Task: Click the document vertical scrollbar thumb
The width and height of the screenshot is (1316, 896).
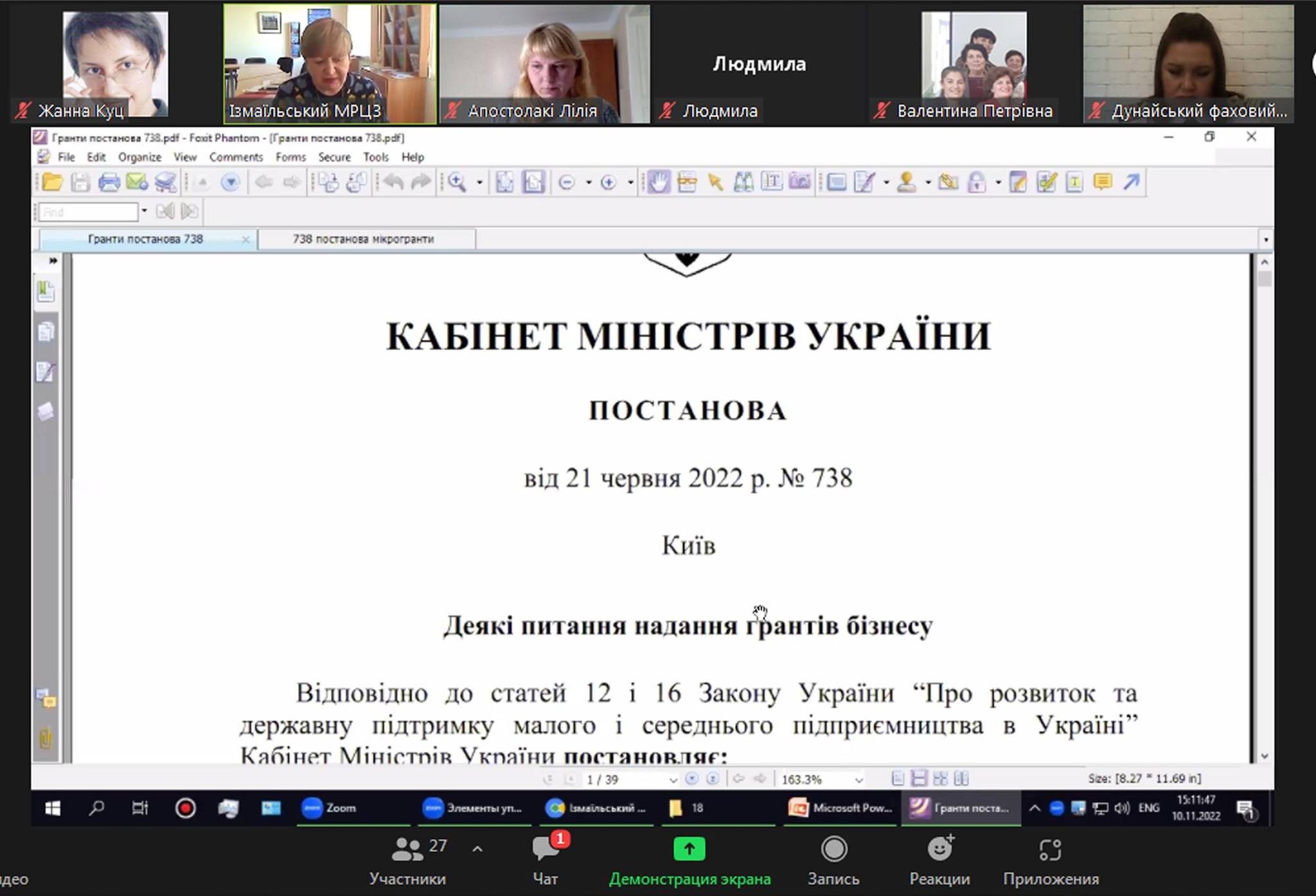Action: click(1265, 279)
